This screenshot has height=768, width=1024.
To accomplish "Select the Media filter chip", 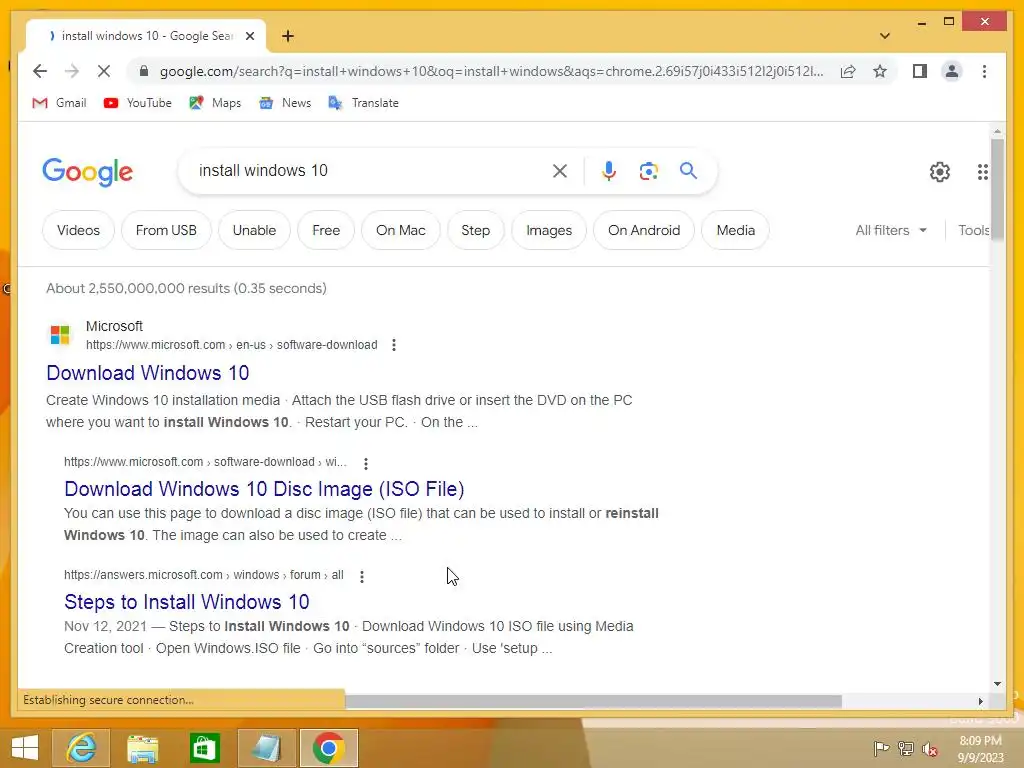I will tap(735, 231).
